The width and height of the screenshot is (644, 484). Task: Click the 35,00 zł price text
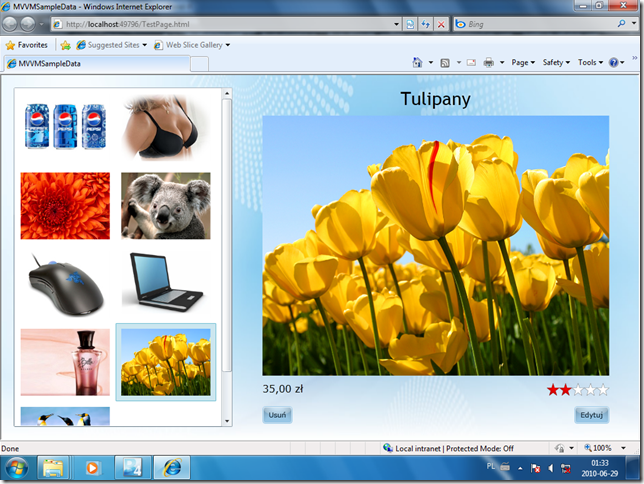(283, 389)
